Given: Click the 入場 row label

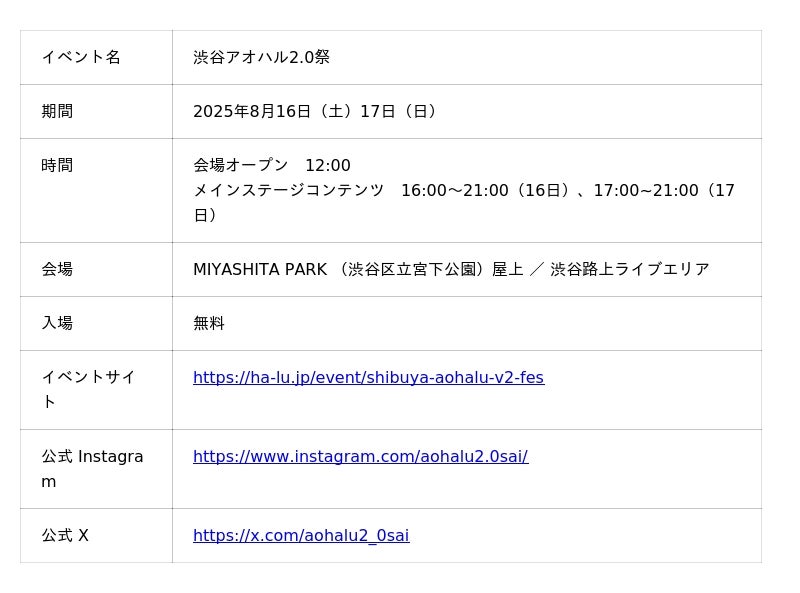Looking at the screenshot, I should pyautogui.click(x=57, y=323).
